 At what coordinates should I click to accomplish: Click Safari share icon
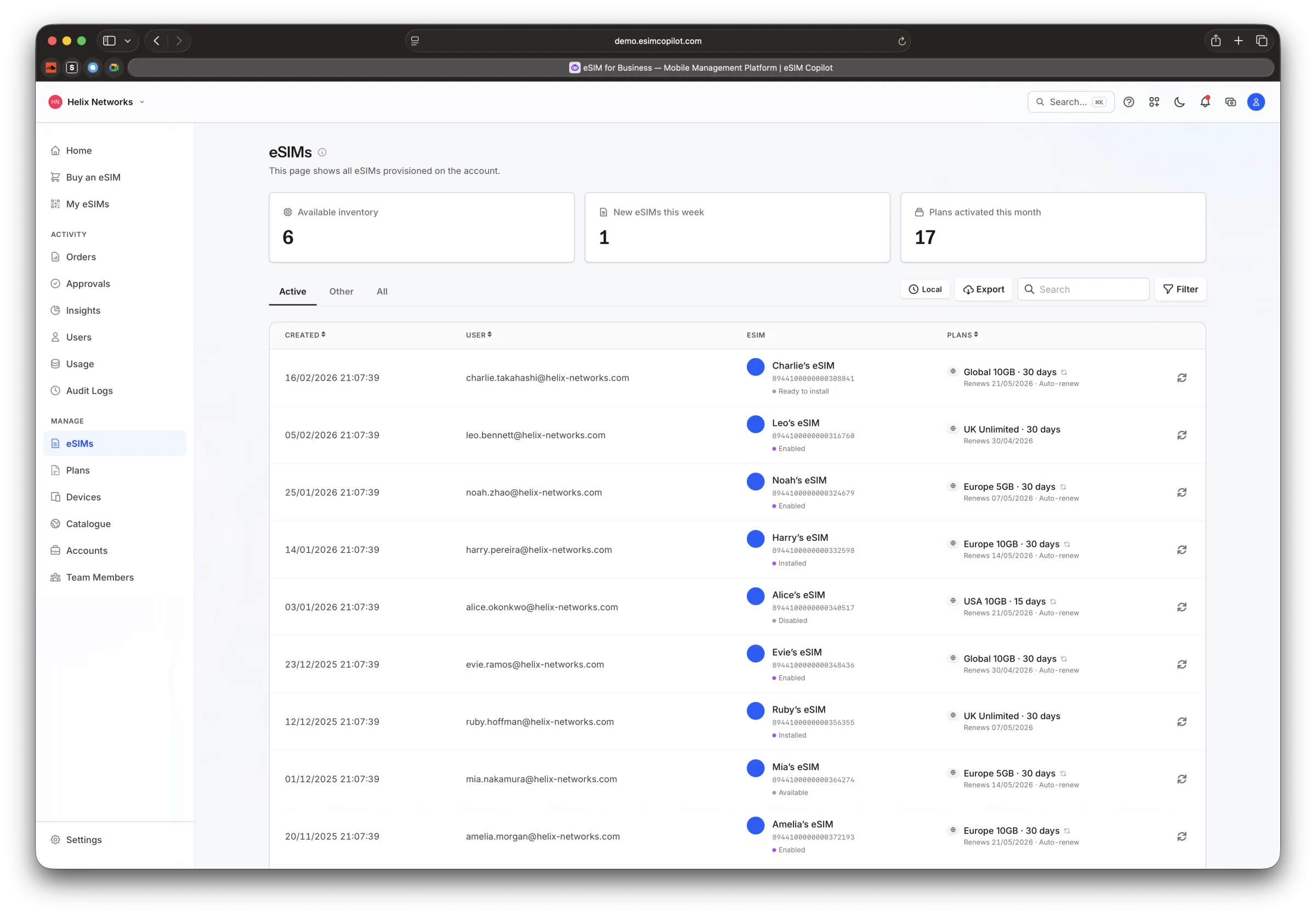[1216, 41]
